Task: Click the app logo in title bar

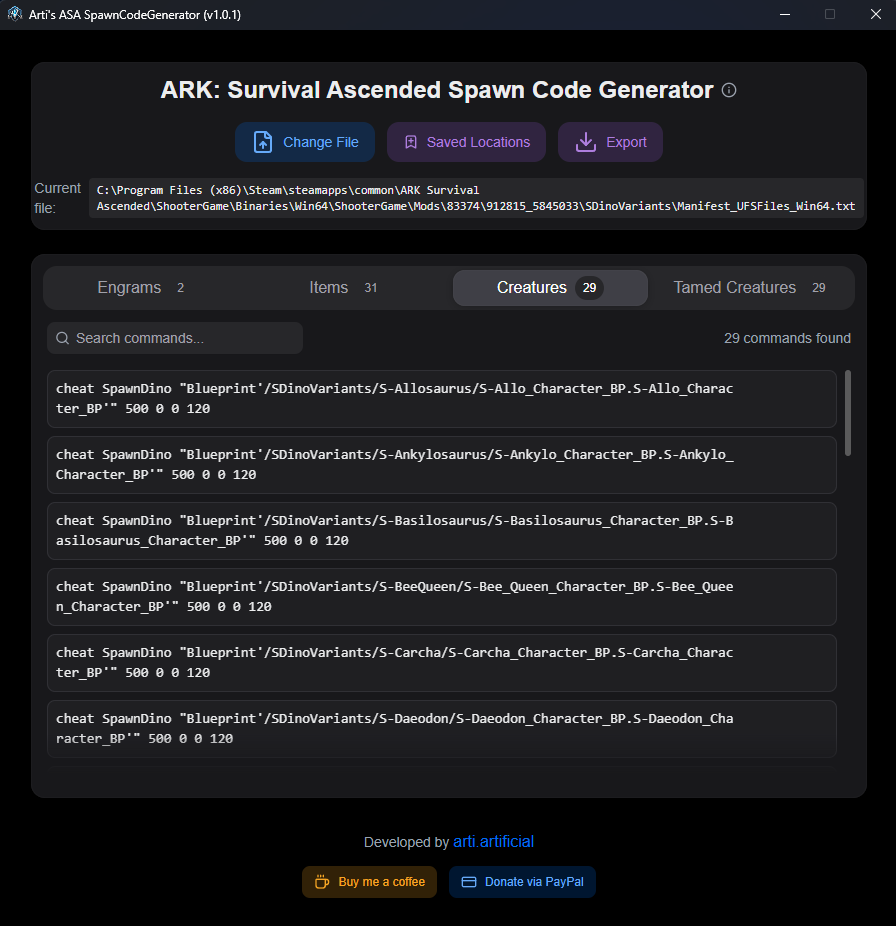Action: tap(14, 14)
